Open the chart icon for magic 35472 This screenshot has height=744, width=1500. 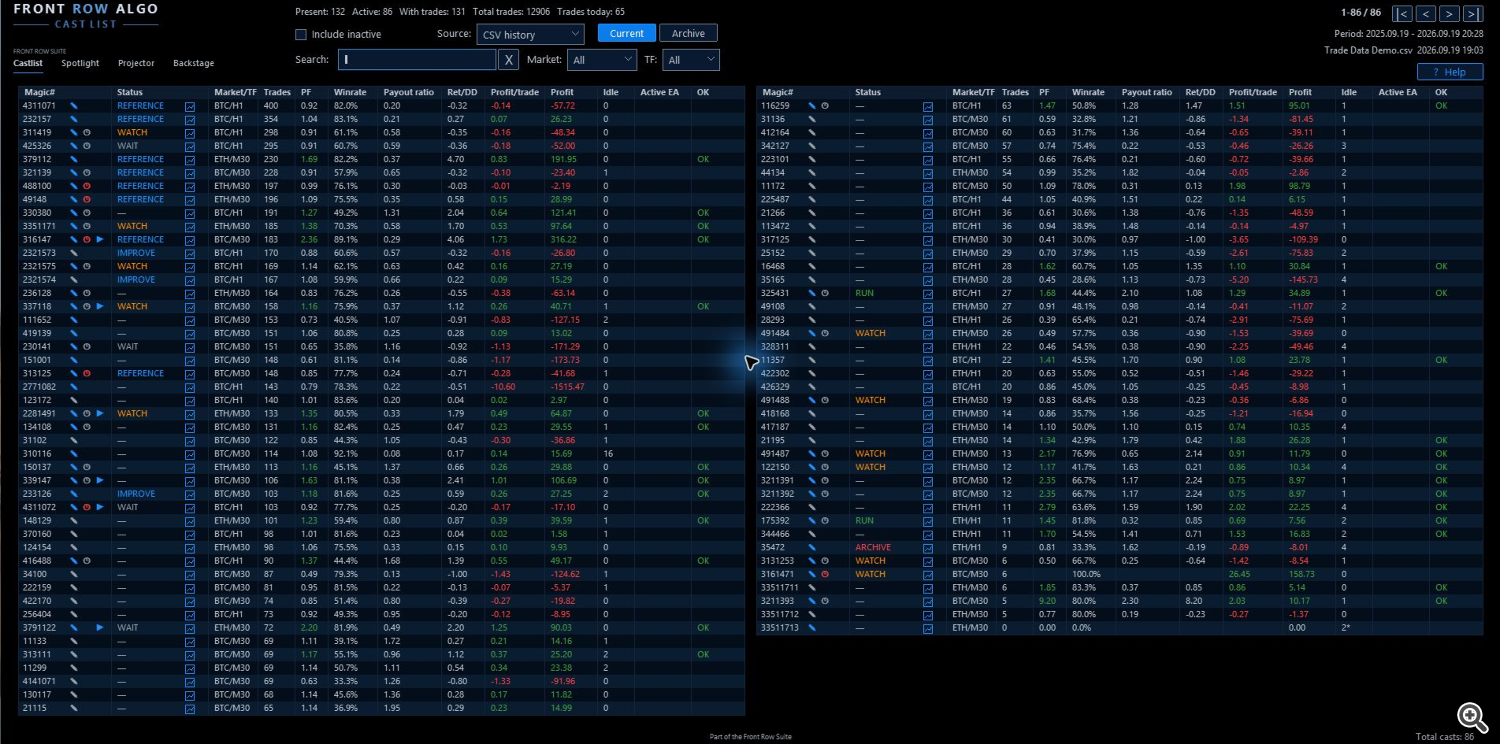[928, 547]
